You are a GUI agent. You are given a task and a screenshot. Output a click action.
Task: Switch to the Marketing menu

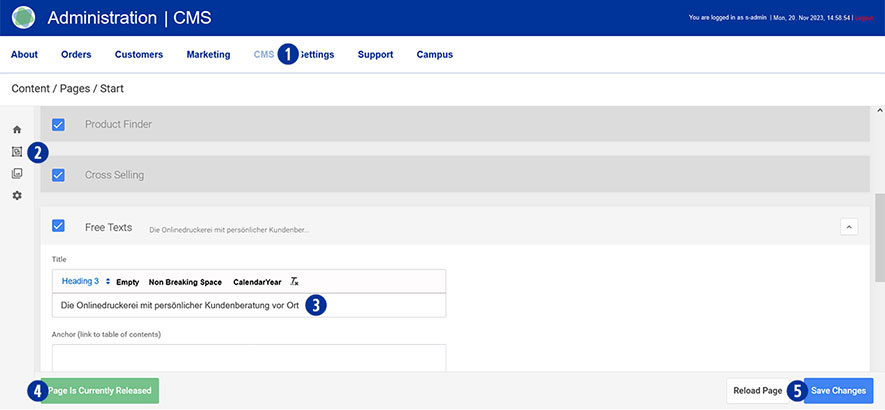pyautogui.click(x=208, y=55)
